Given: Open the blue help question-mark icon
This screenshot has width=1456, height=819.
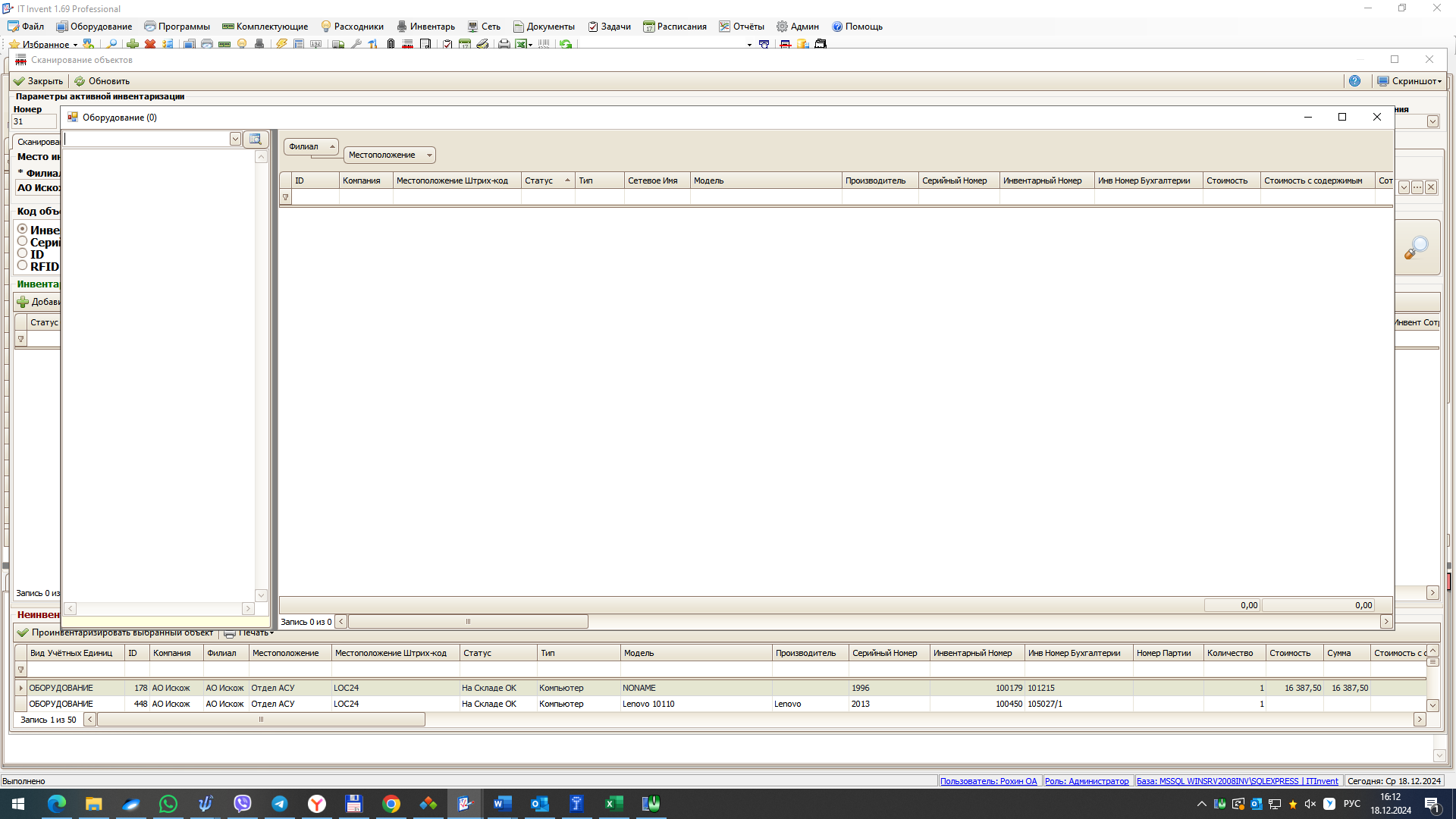Looking at the screenshot, I should [1354, 81].
